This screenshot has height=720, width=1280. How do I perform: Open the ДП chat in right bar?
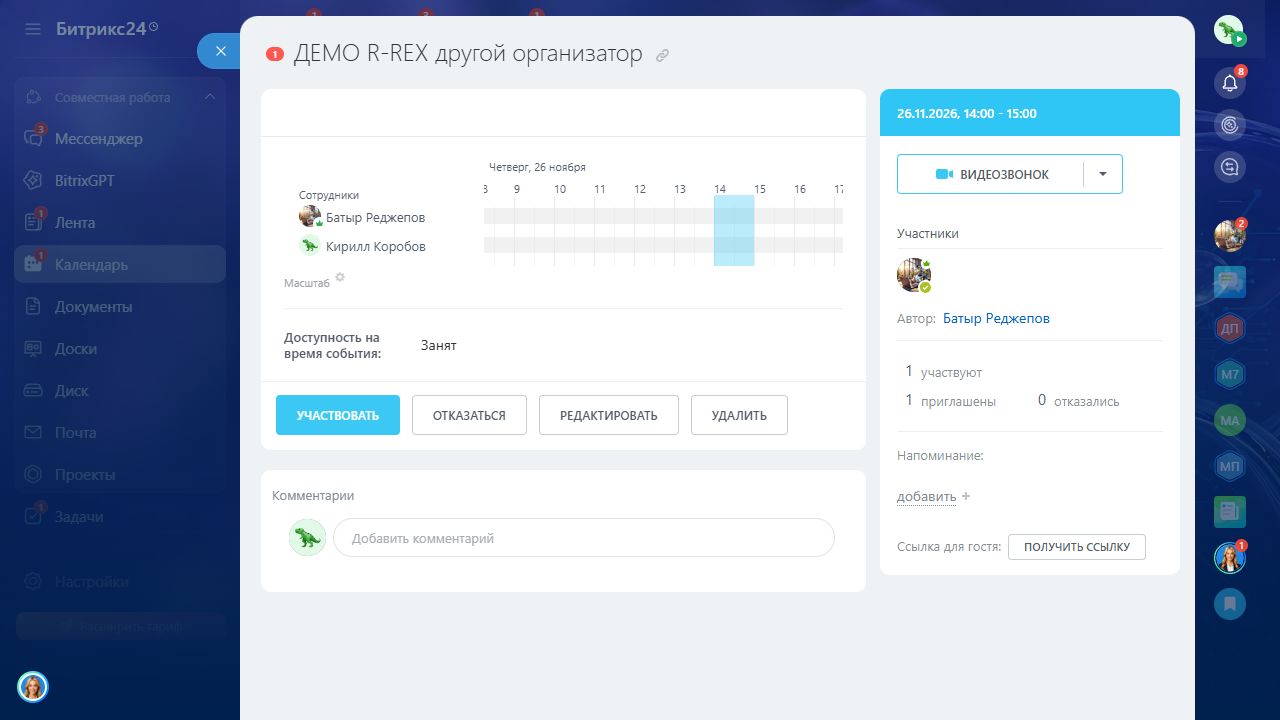pyautogui.click(x=1230, y=327)
